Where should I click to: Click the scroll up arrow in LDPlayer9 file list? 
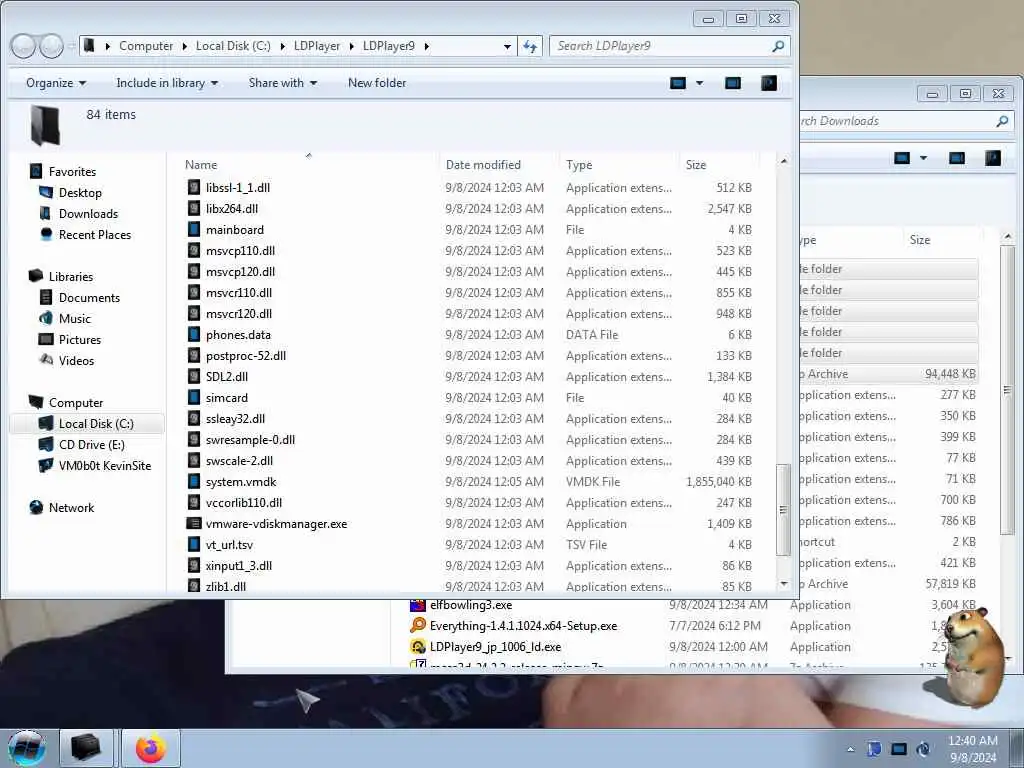click(784, 161)
